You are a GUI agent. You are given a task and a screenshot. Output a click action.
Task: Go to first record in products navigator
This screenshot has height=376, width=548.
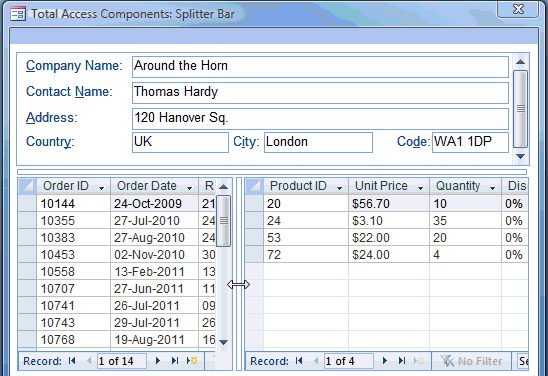(x=299, y=361)
